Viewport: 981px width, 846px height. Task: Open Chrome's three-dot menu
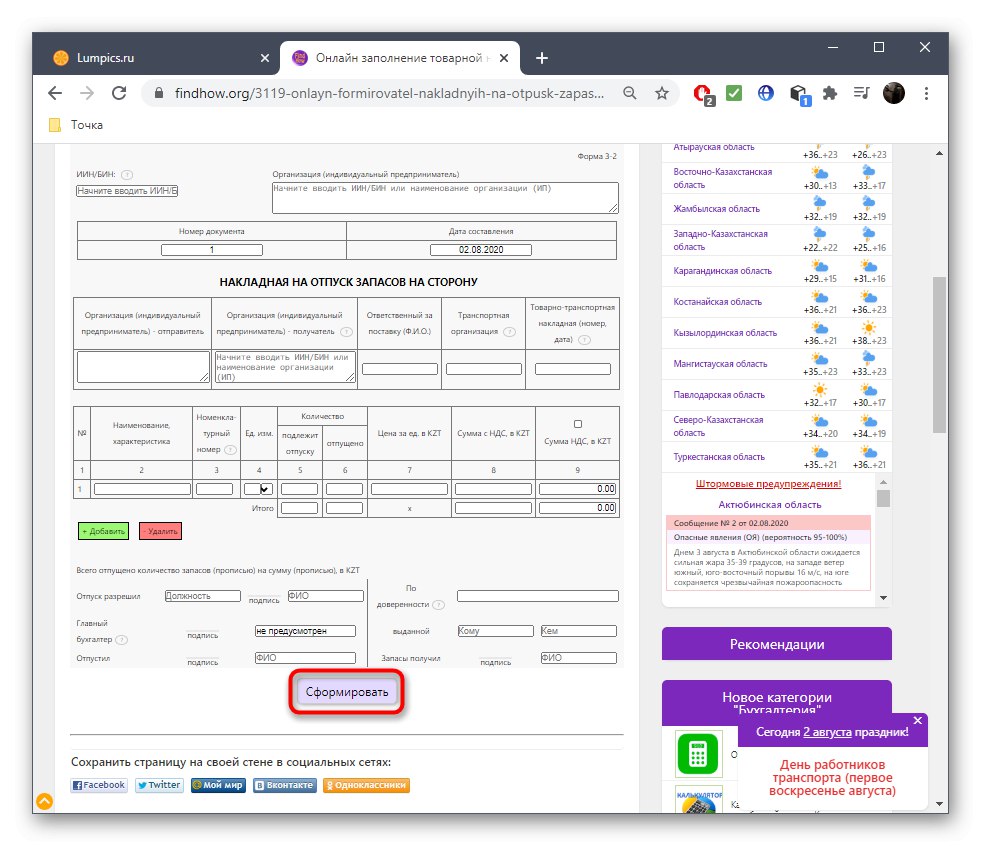925,93
